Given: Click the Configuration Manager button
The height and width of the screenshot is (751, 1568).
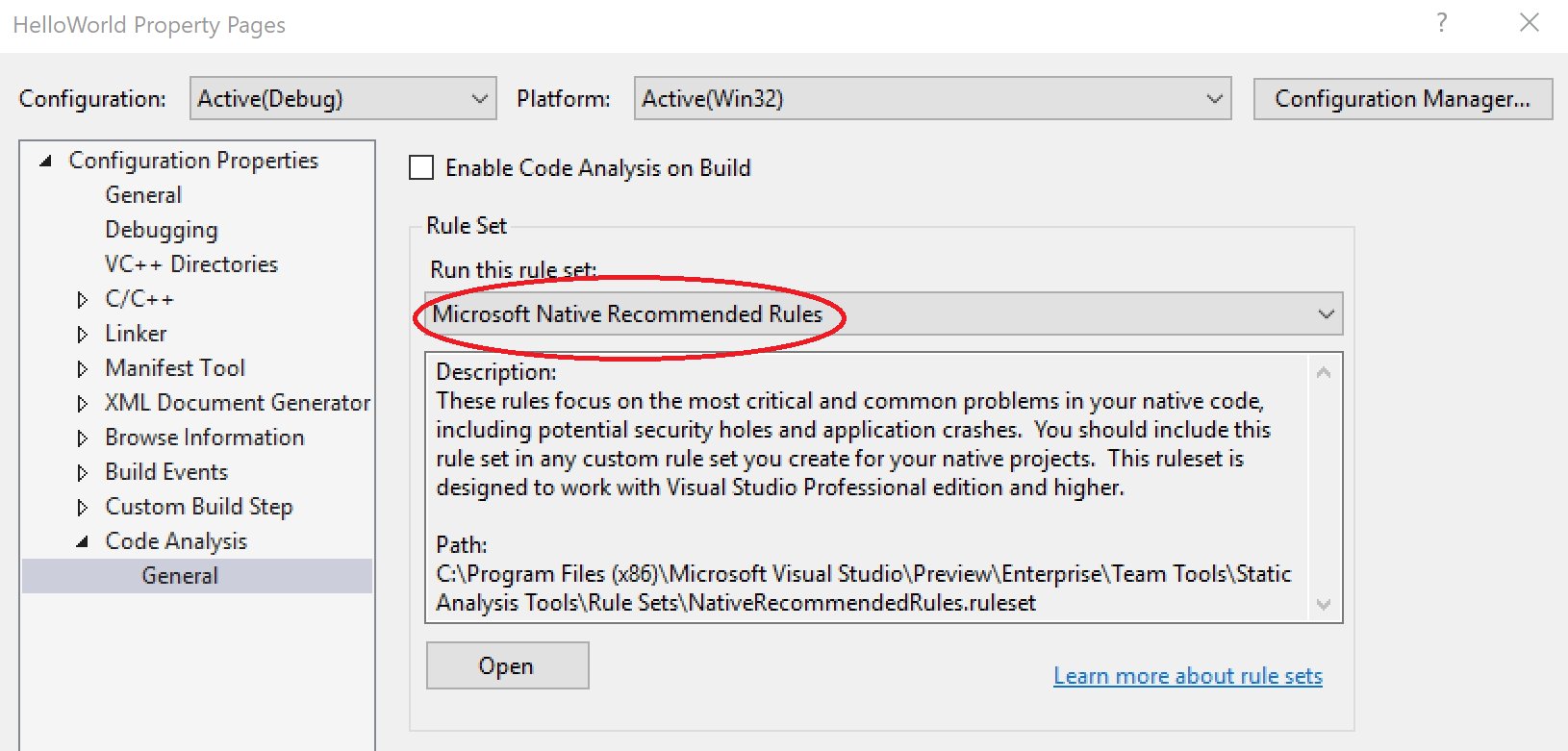Looking at the screenshot, I should 1403,99.
